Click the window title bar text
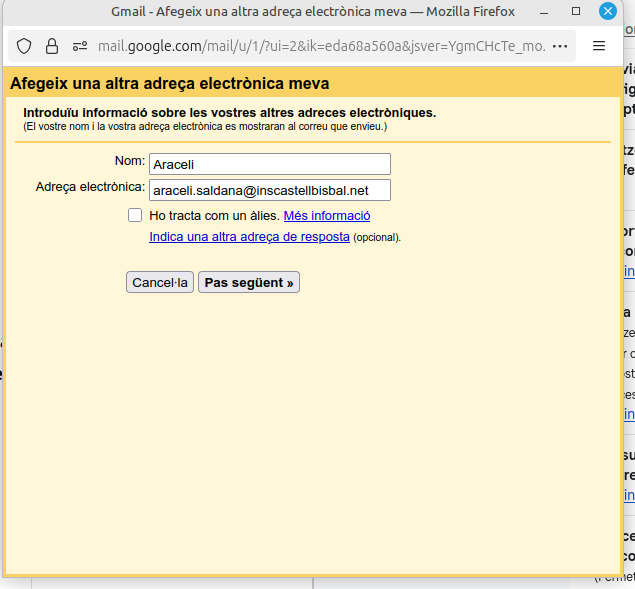This screenshot has height=589, width=635. click(x=313, y=11)
